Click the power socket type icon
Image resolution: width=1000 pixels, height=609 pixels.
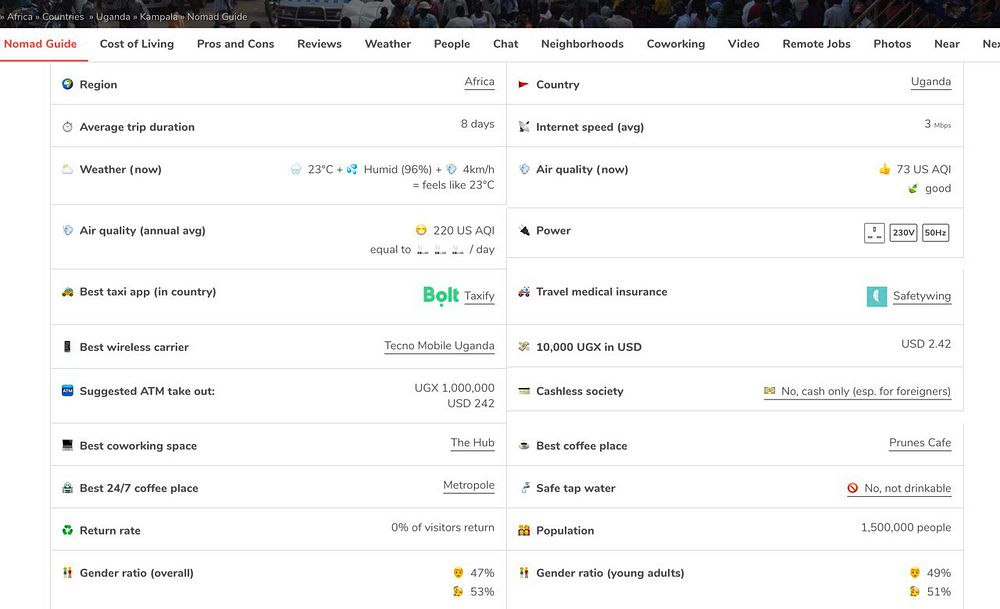[x=874, y=233]
